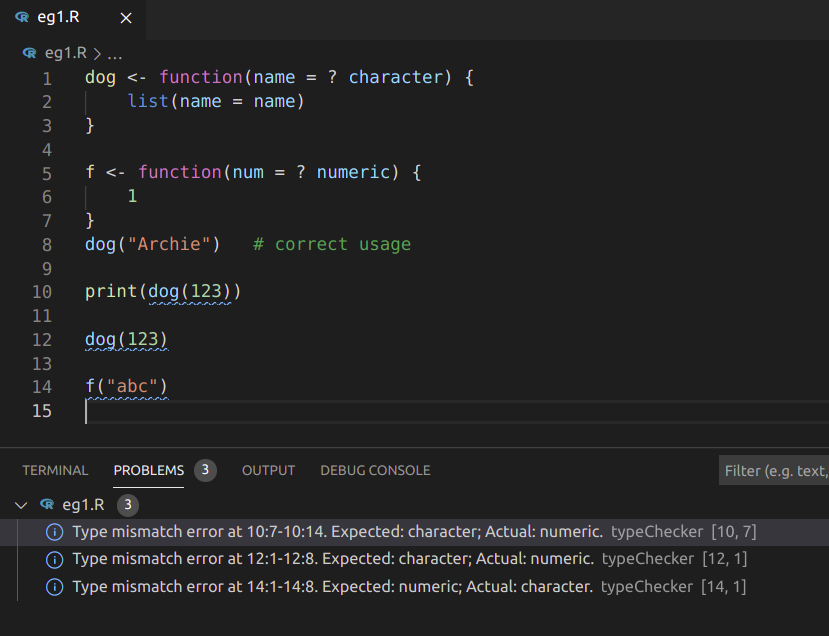Select the type mismatch error at 10:7-10:14
The height and width of the screenshot is (636, 829).
tap(414, 532)
